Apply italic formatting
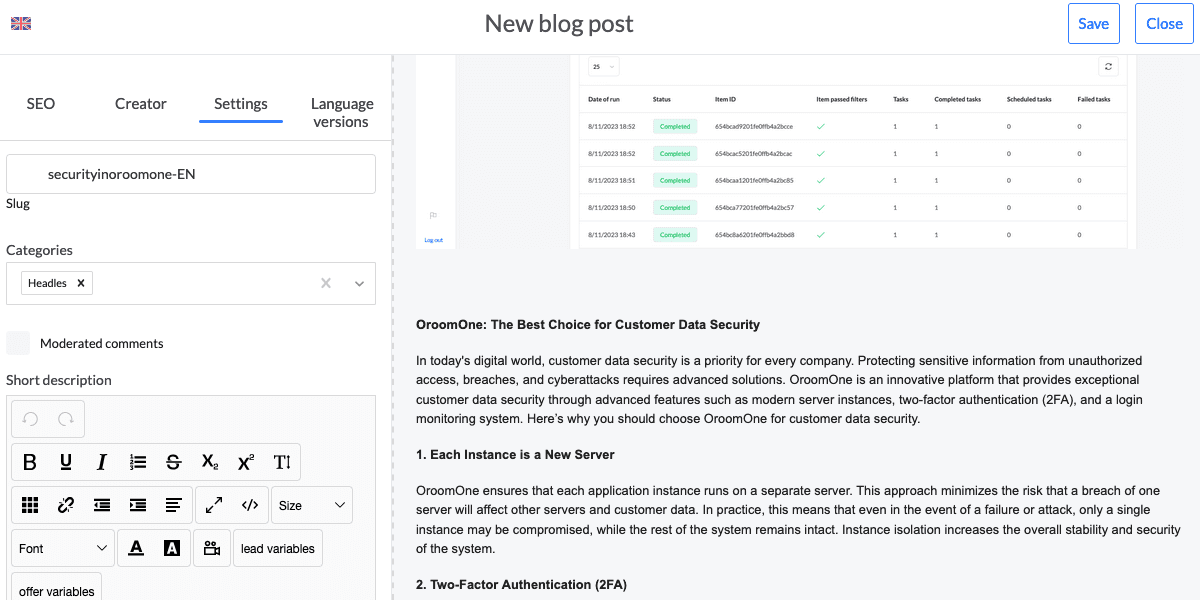 (102, 462)
